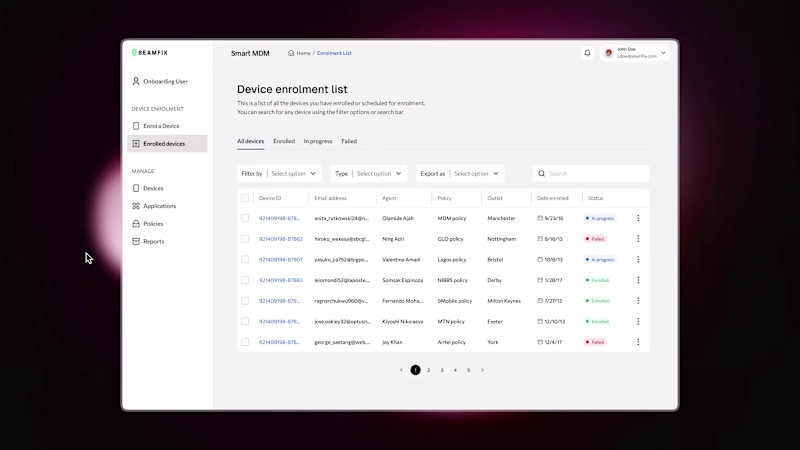Viewport: 800px width, 450px height.
Task: Go to page 3
Action: tap(442, 370)
